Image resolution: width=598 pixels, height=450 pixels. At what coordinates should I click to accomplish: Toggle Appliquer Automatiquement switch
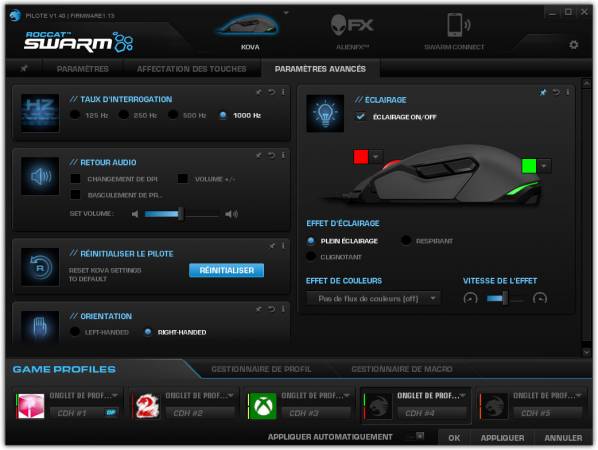coord(415,436)
